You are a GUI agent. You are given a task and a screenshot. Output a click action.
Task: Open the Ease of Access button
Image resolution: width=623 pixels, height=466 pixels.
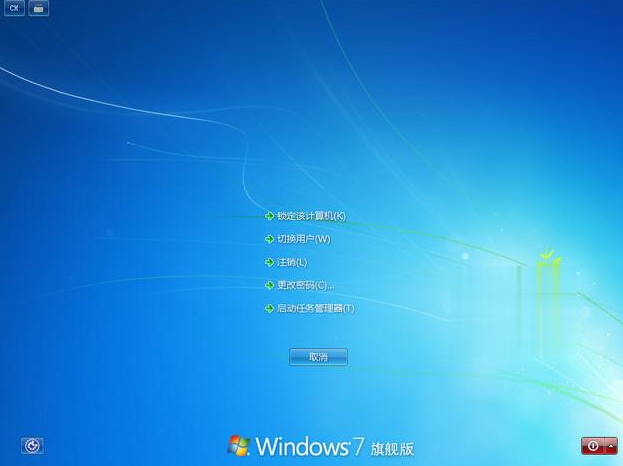click(x=32, y=446)
